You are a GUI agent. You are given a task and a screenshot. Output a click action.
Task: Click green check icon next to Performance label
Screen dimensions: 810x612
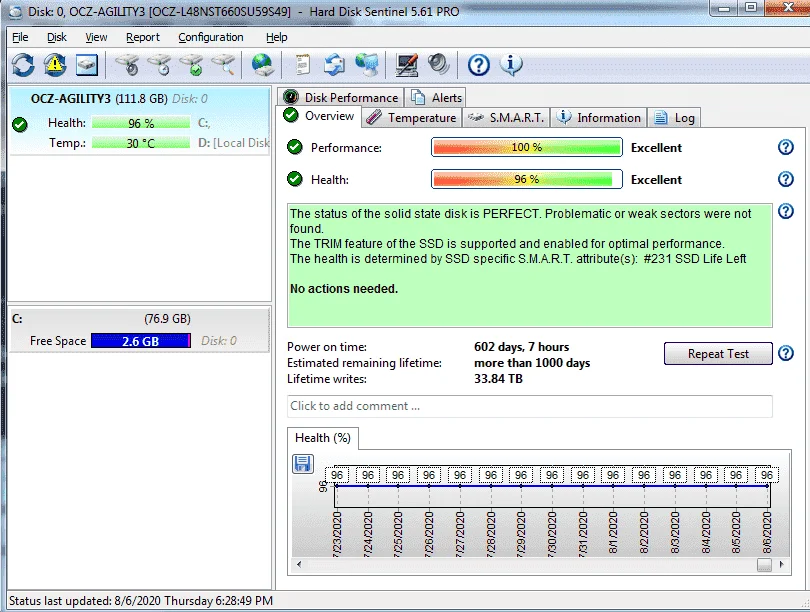295,147
